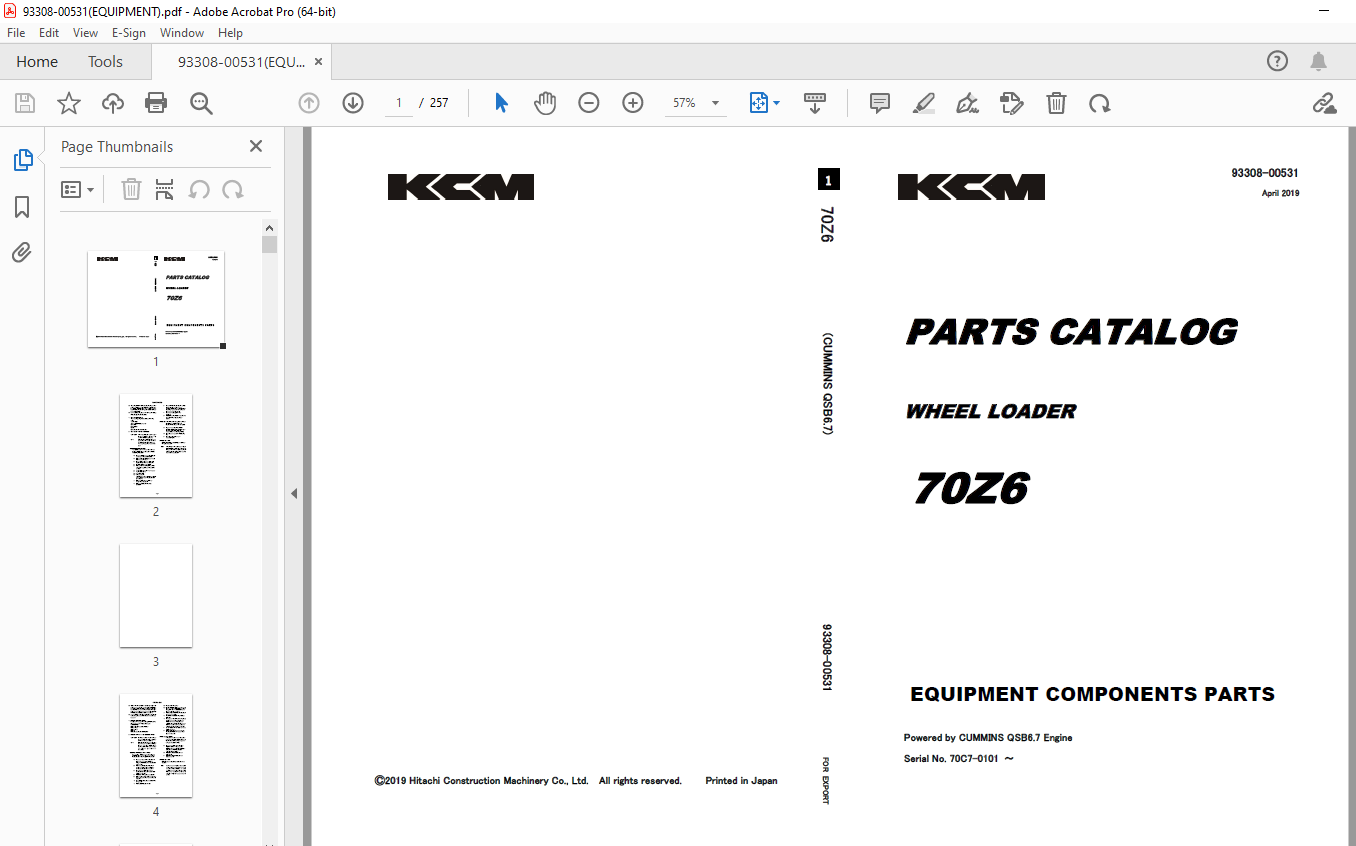Open the Window menu
Viewport: 1356px width, 846px height.
(x=182, y=33)
